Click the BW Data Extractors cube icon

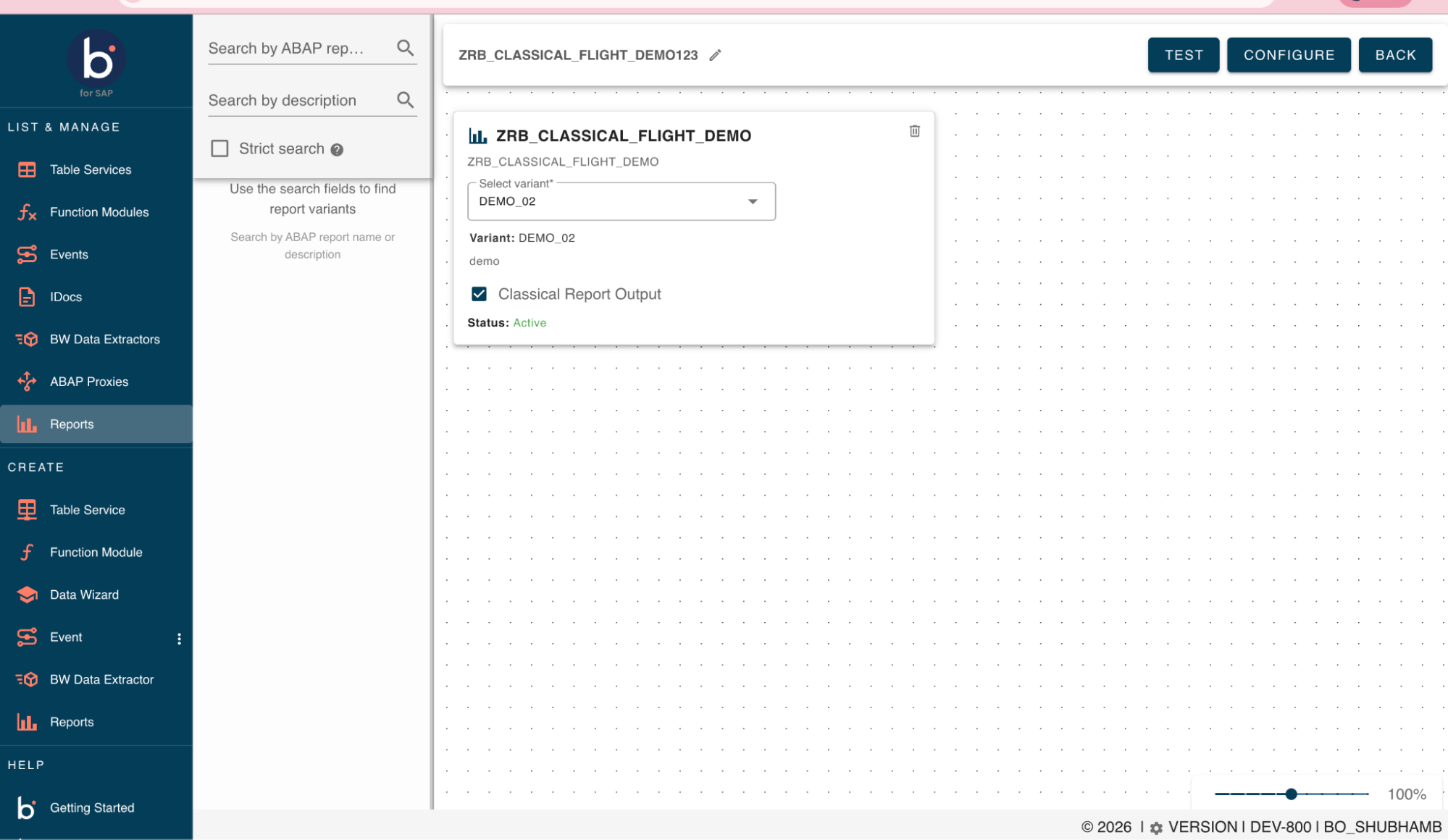tap(27, 339)
